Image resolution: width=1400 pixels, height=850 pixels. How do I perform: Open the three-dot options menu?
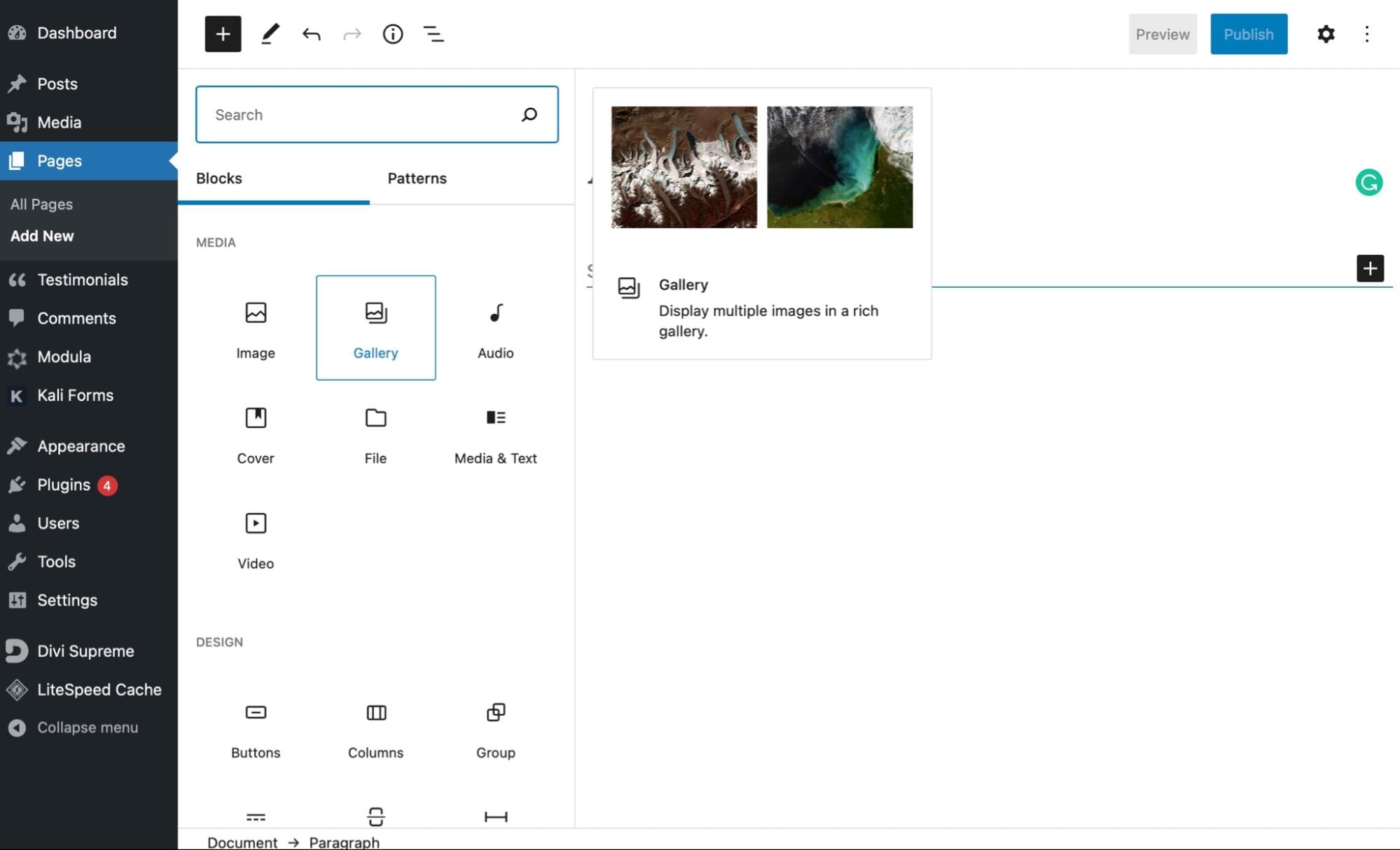[x=1367, y=34]
